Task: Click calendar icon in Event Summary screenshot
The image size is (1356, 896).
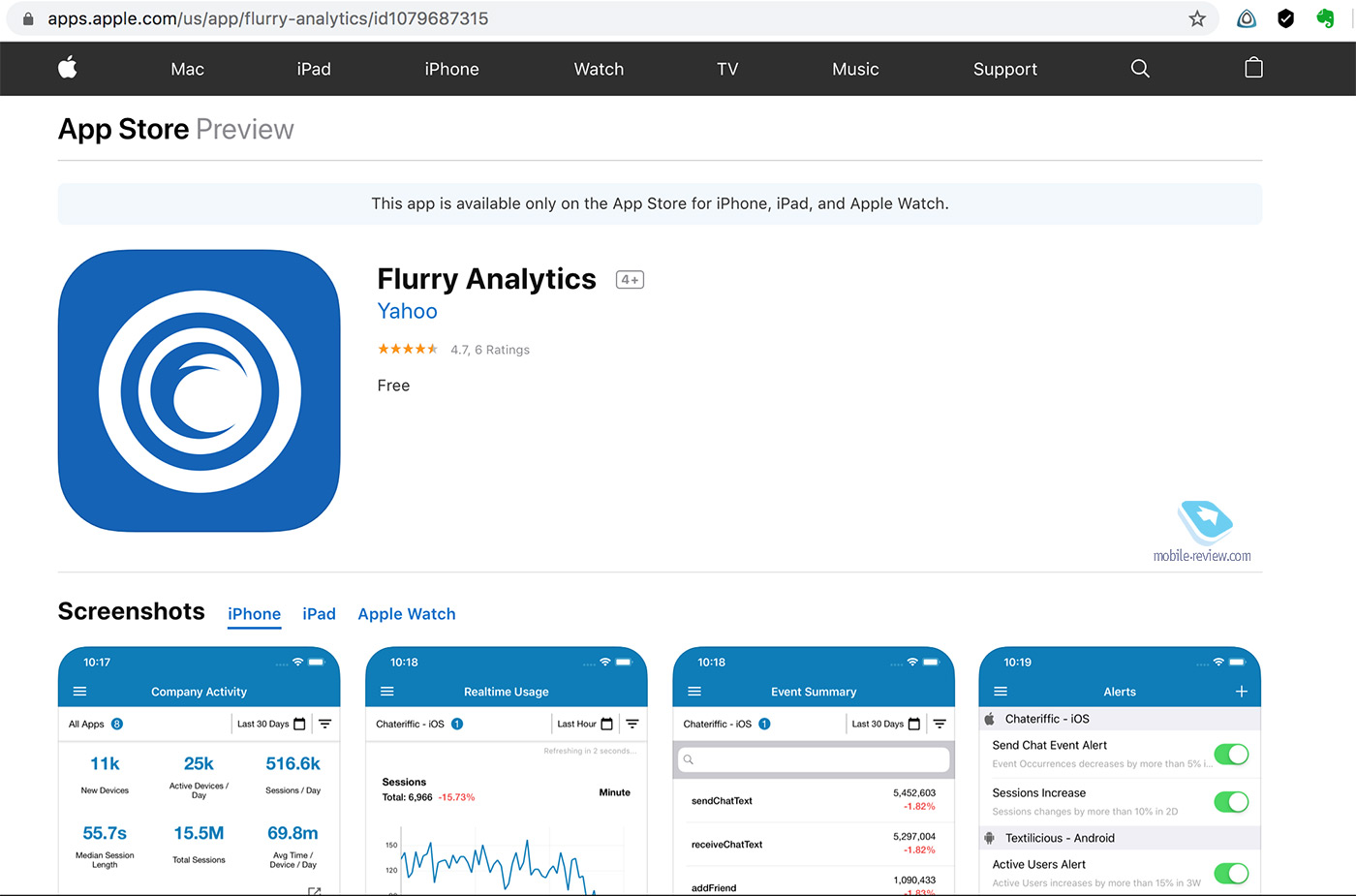Action: click(x=913, y=724)
